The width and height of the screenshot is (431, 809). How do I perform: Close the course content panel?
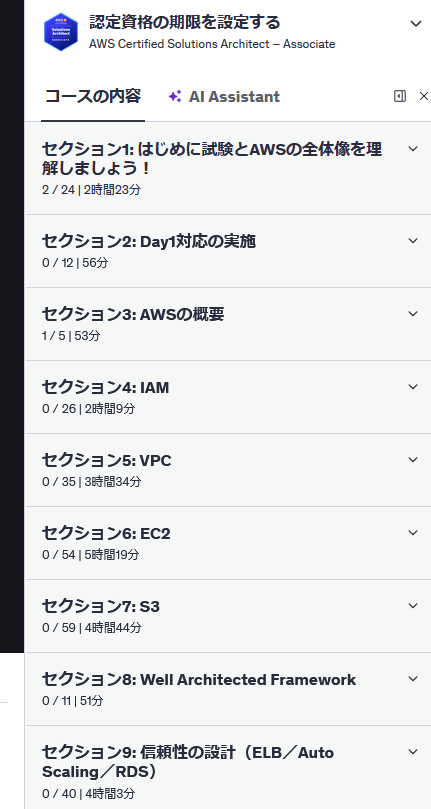[424, 96]
